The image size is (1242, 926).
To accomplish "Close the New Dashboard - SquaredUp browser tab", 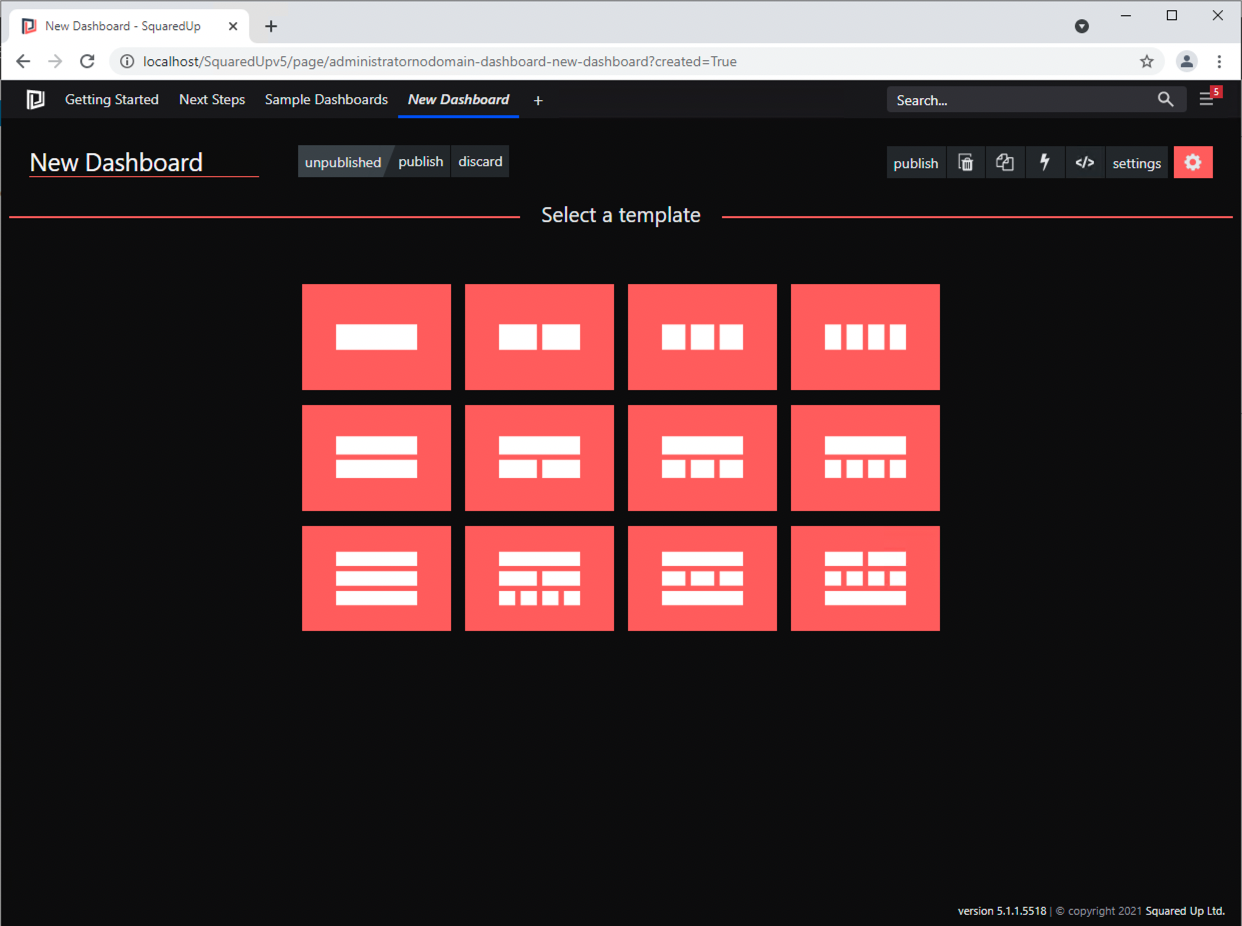I will 233,26.
